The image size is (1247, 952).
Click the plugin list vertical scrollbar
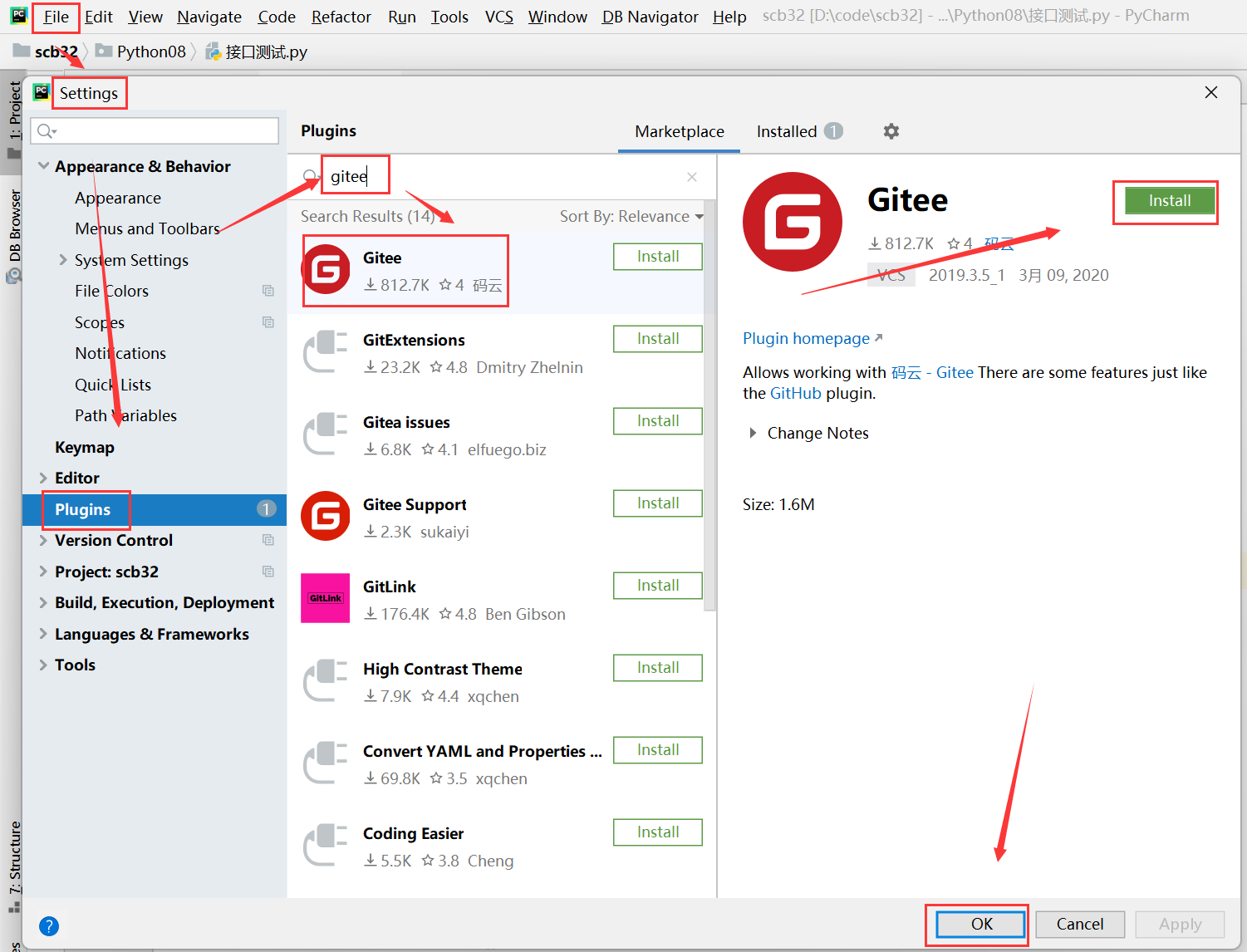(709, 407)
